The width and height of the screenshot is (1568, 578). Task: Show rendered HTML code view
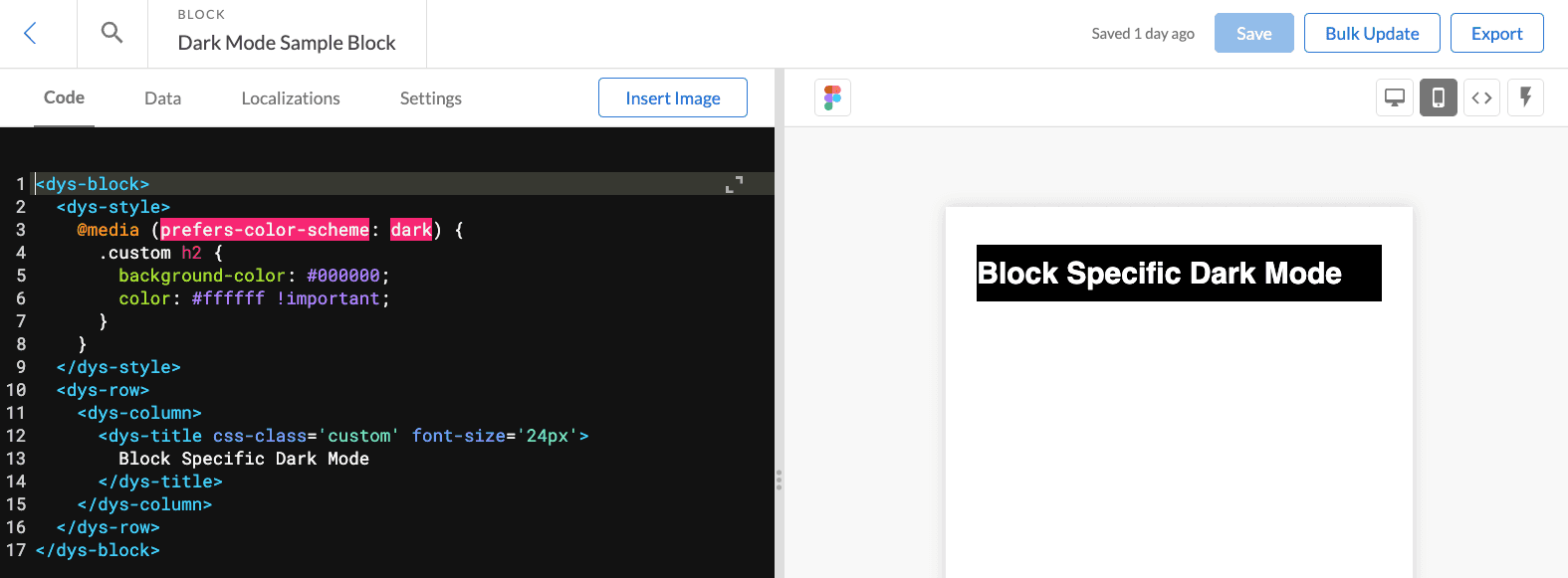click(x=1481, y=97)
